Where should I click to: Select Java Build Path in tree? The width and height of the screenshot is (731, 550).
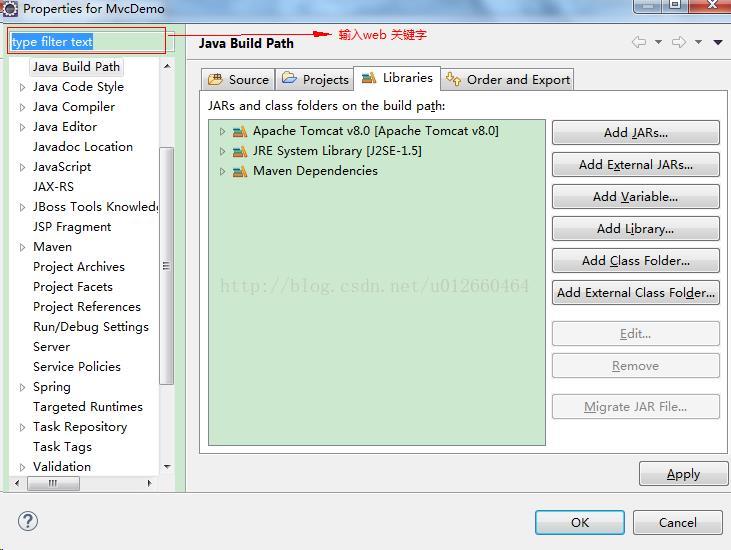[76, 67]
